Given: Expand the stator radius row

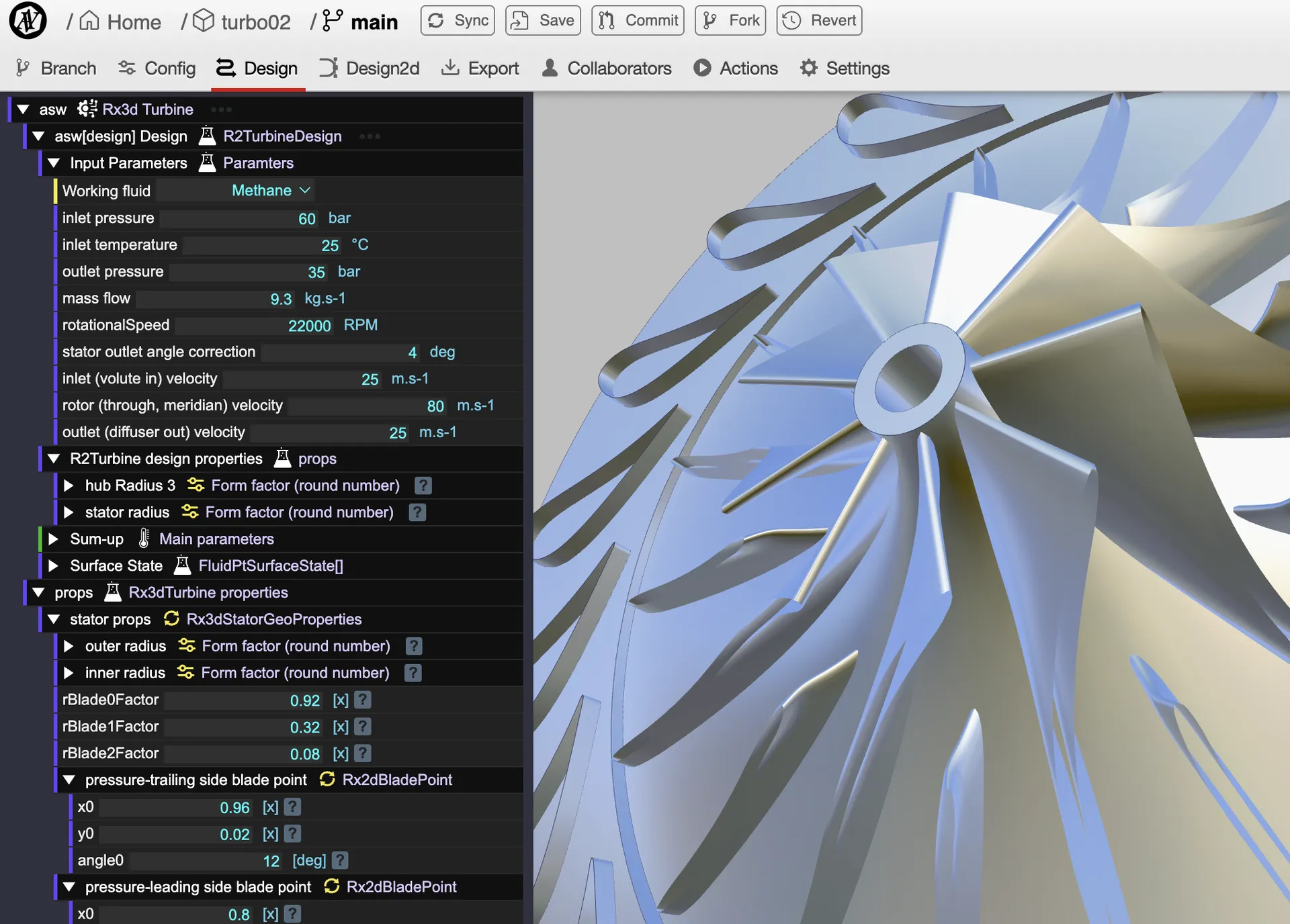Looking at the screenshot, I should [69, 512].
